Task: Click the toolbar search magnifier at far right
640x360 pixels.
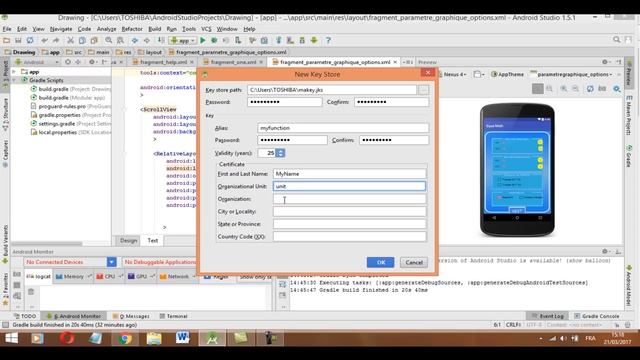Action: coord(616,40)
